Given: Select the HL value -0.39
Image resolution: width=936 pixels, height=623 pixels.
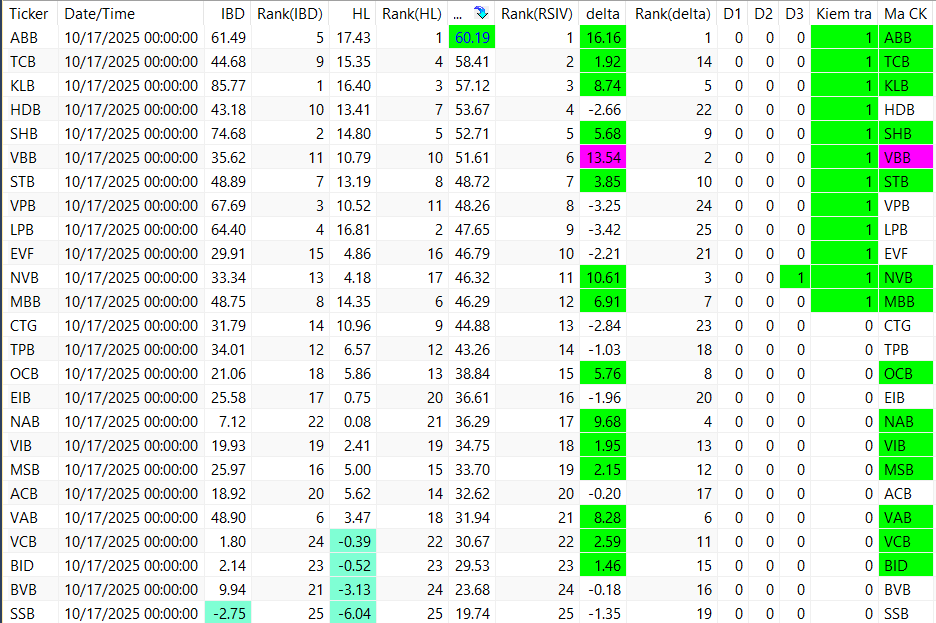Looking at the screenshot, I should pos(353,541).
